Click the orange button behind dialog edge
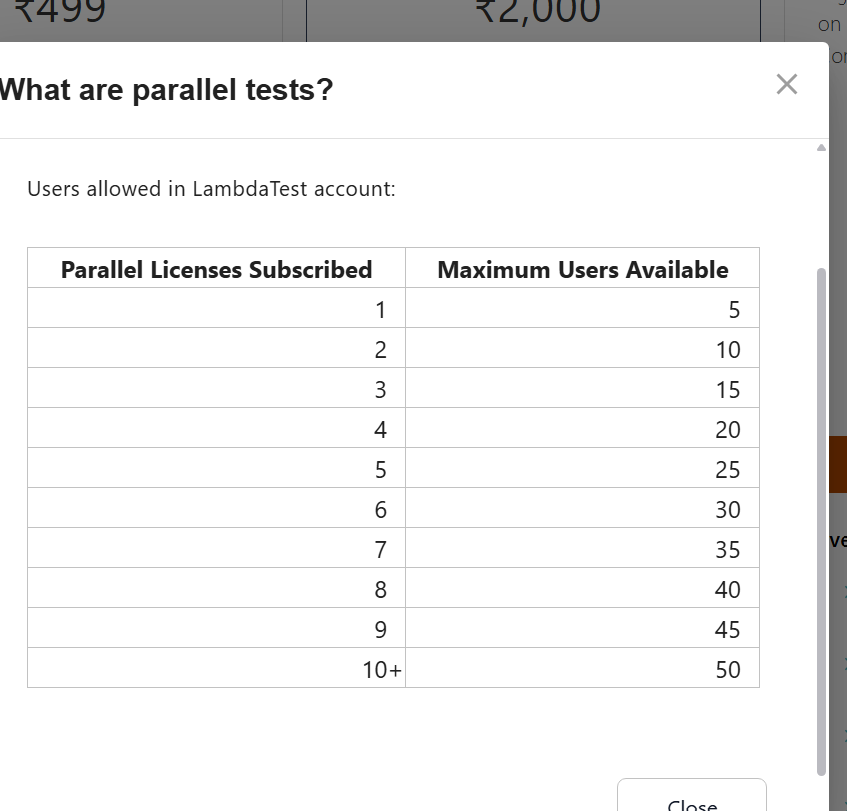This screenshot has width=847, height=811. coord(838,465)
